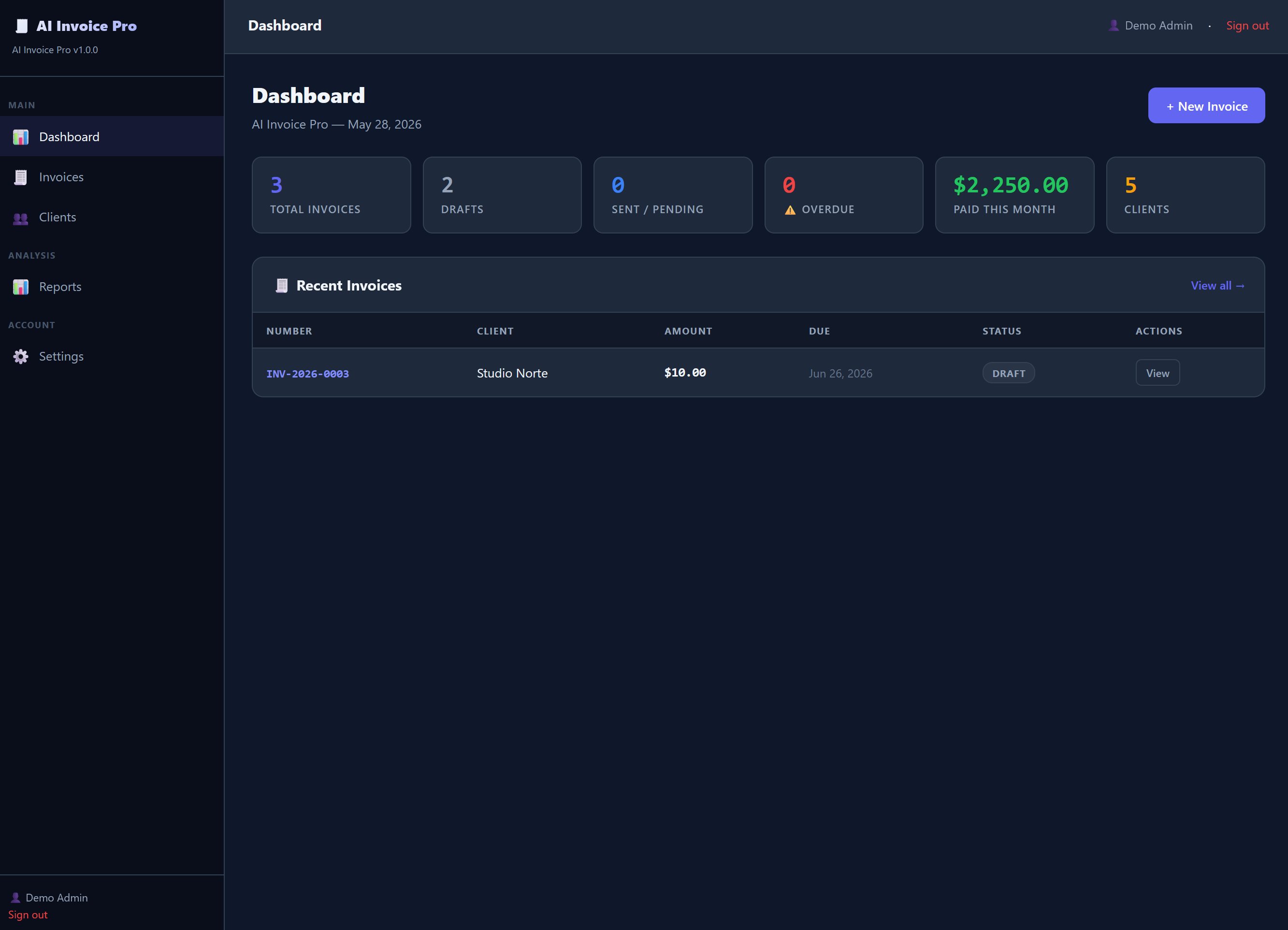The width and height of the screenshot is (1288, 930).
Task: Click the DRAFT status badge
Action: [1009, 373]
